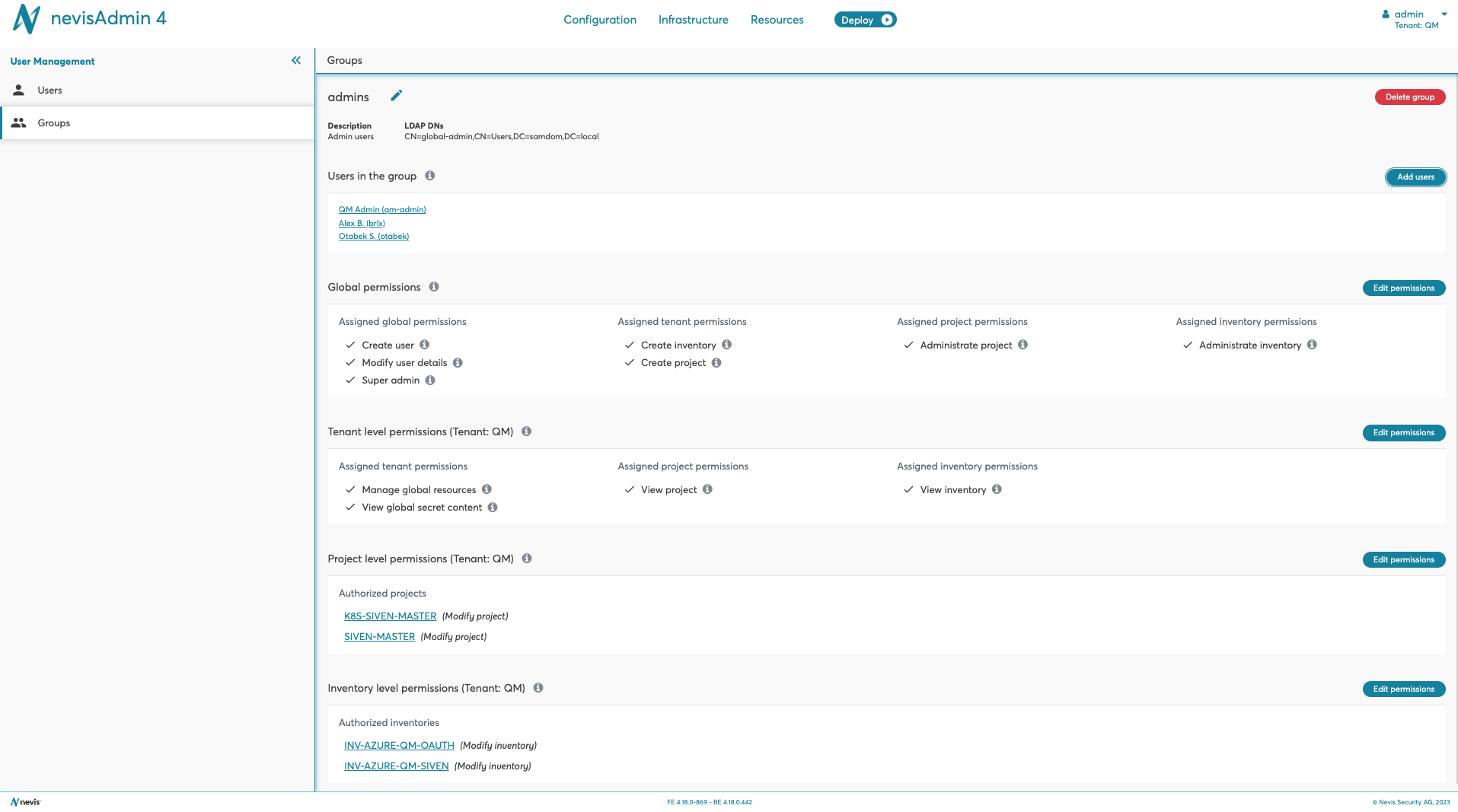
Task: Open the INV-AZURE-QM-OAUTH inventory link
Action: click(399, 746)
